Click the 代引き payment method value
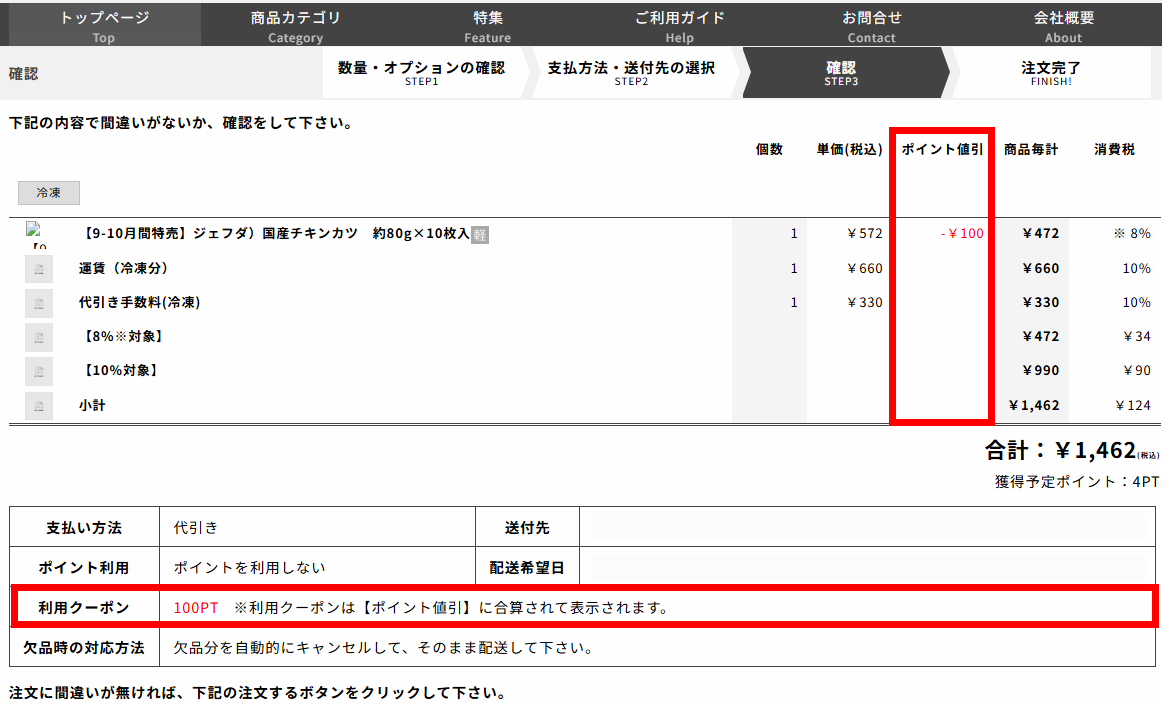The image size is (1162, 709). (196, 527)
